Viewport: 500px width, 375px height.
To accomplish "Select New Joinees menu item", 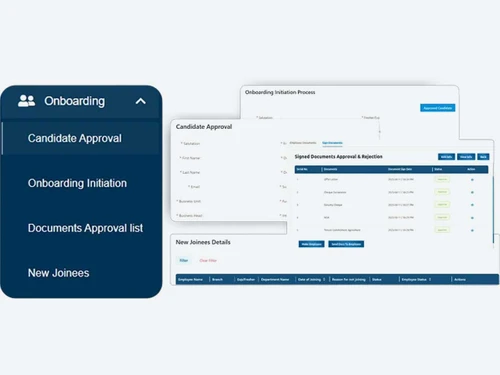I will pyautogui.click(x=59, y=273).
